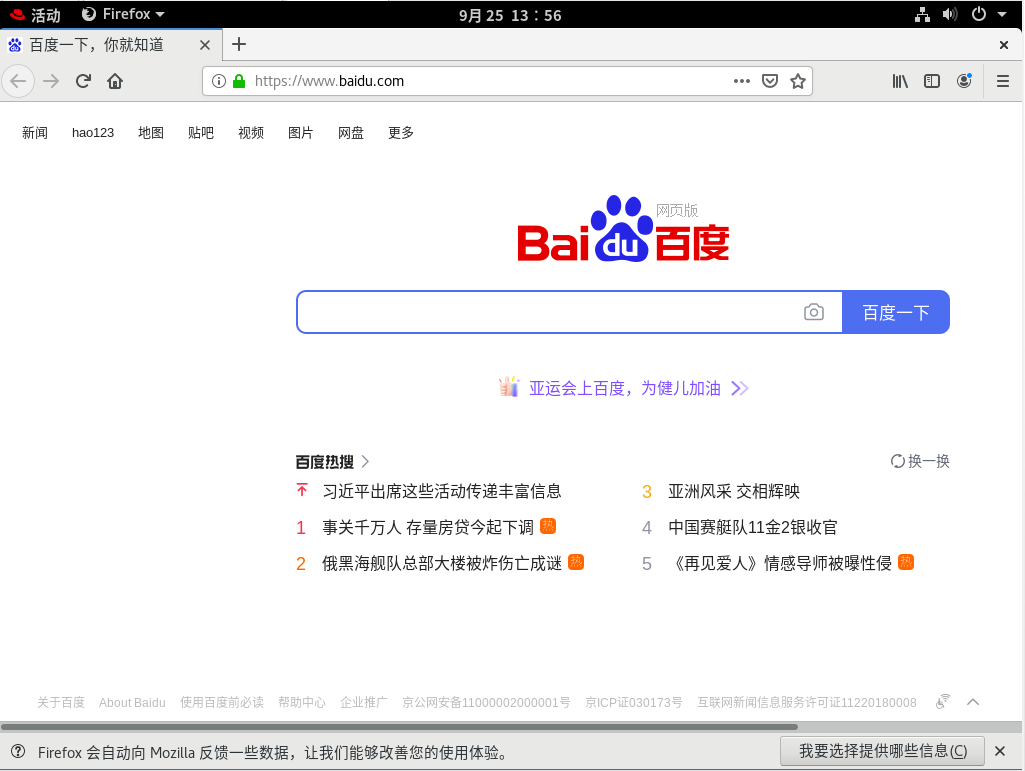Show site information icon in address bar

click(219, 81)
